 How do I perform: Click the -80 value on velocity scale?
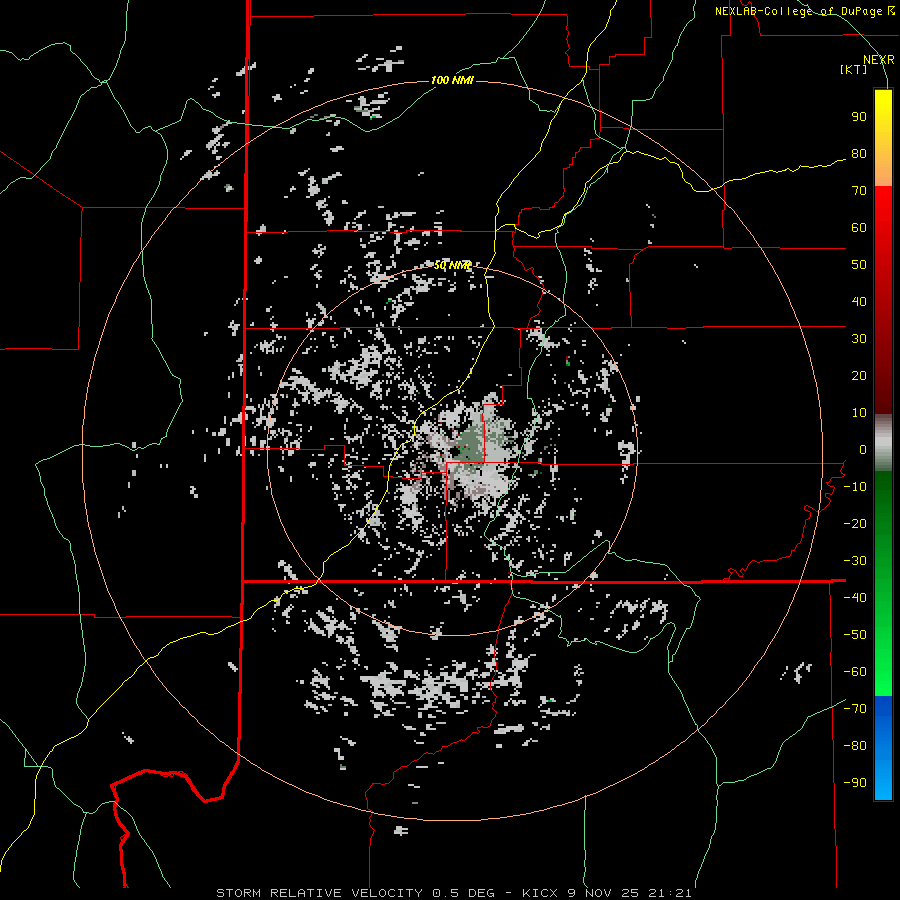855,746
